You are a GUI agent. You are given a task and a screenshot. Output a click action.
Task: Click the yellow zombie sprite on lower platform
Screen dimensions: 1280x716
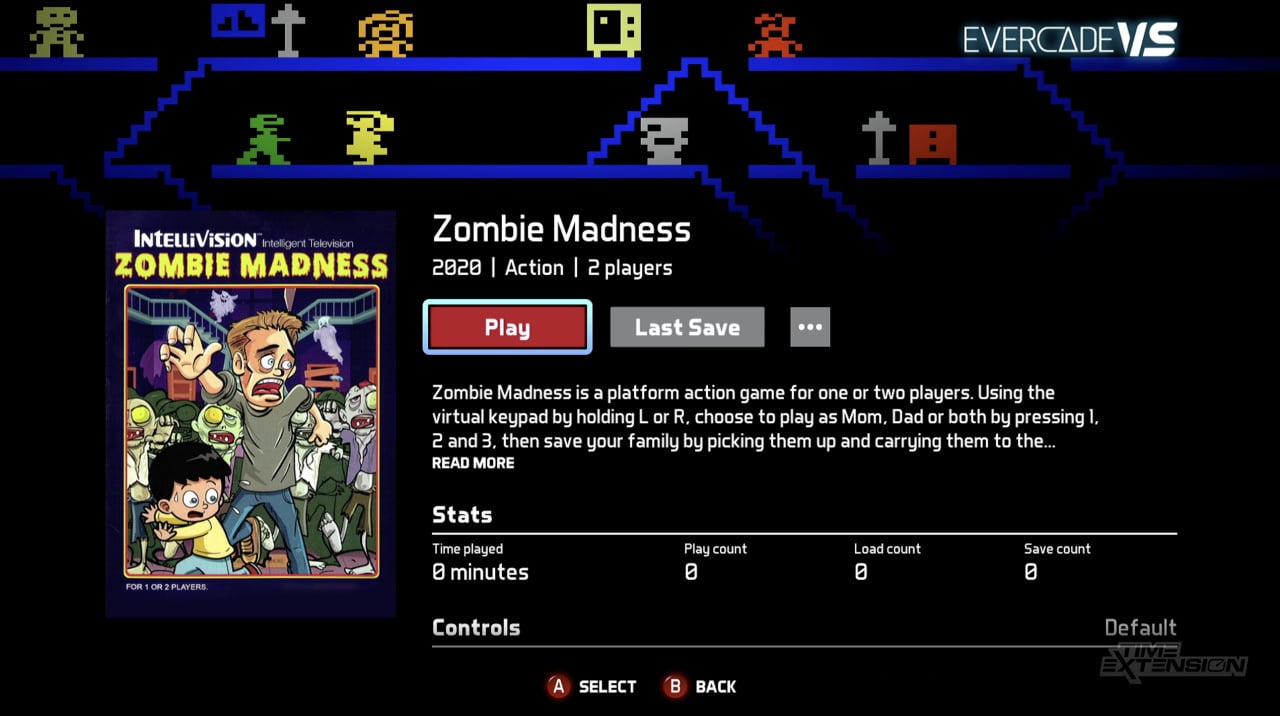(x=369, y=138)
